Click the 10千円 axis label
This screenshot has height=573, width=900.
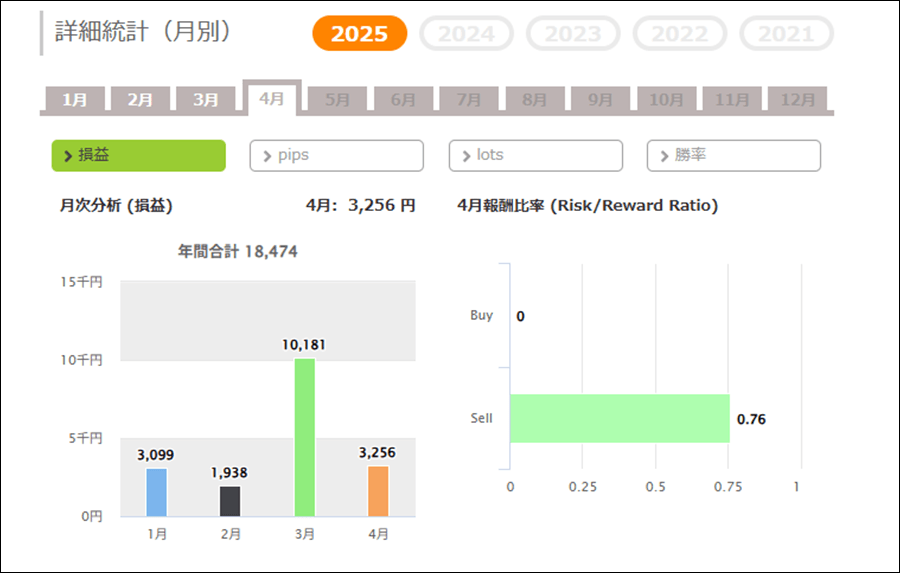click(82, 360)
